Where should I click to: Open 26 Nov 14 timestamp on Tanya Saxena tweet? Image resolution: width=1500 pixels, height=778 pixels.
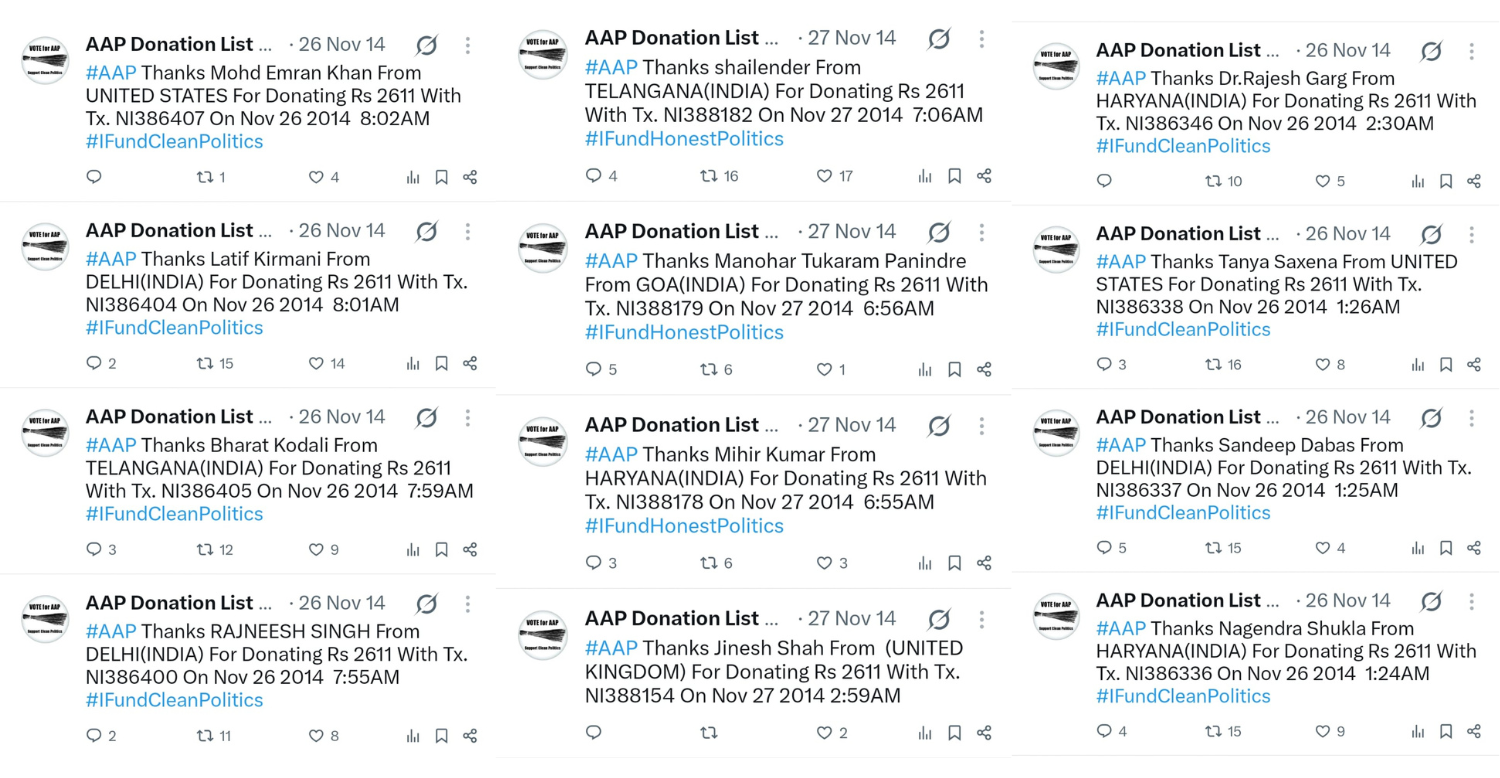click(x=1347, y=233)
